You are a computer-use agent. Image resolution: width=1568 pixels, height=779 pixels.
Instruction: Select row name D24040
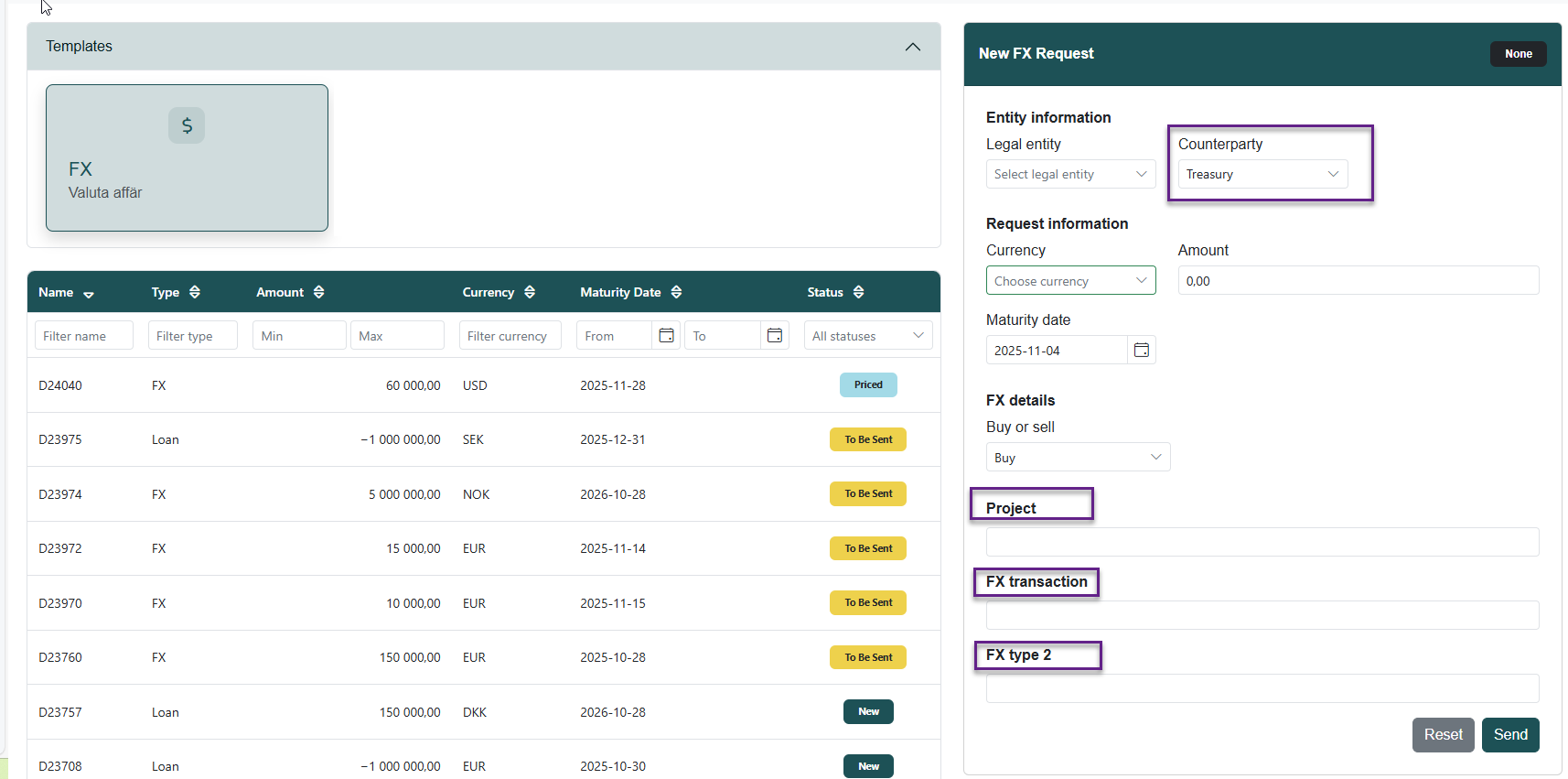point(60,385)
